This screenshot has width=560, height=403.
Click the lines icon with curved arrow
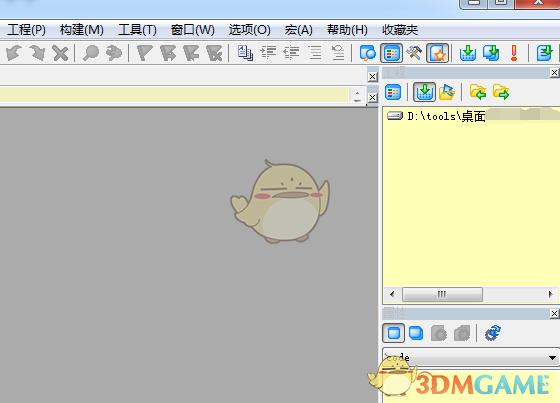coord(338,53)
